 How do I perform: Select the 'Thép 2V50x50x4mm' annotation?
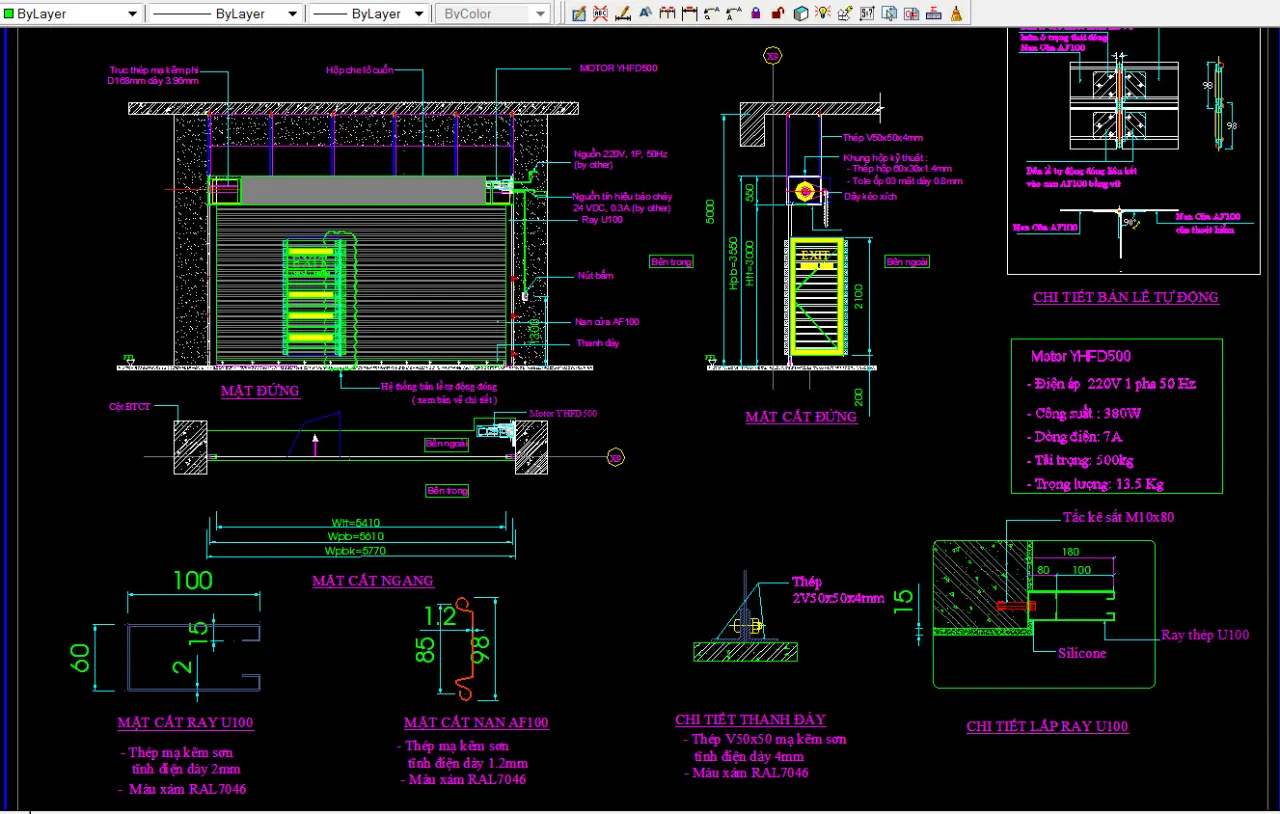[x=838, y=590]
